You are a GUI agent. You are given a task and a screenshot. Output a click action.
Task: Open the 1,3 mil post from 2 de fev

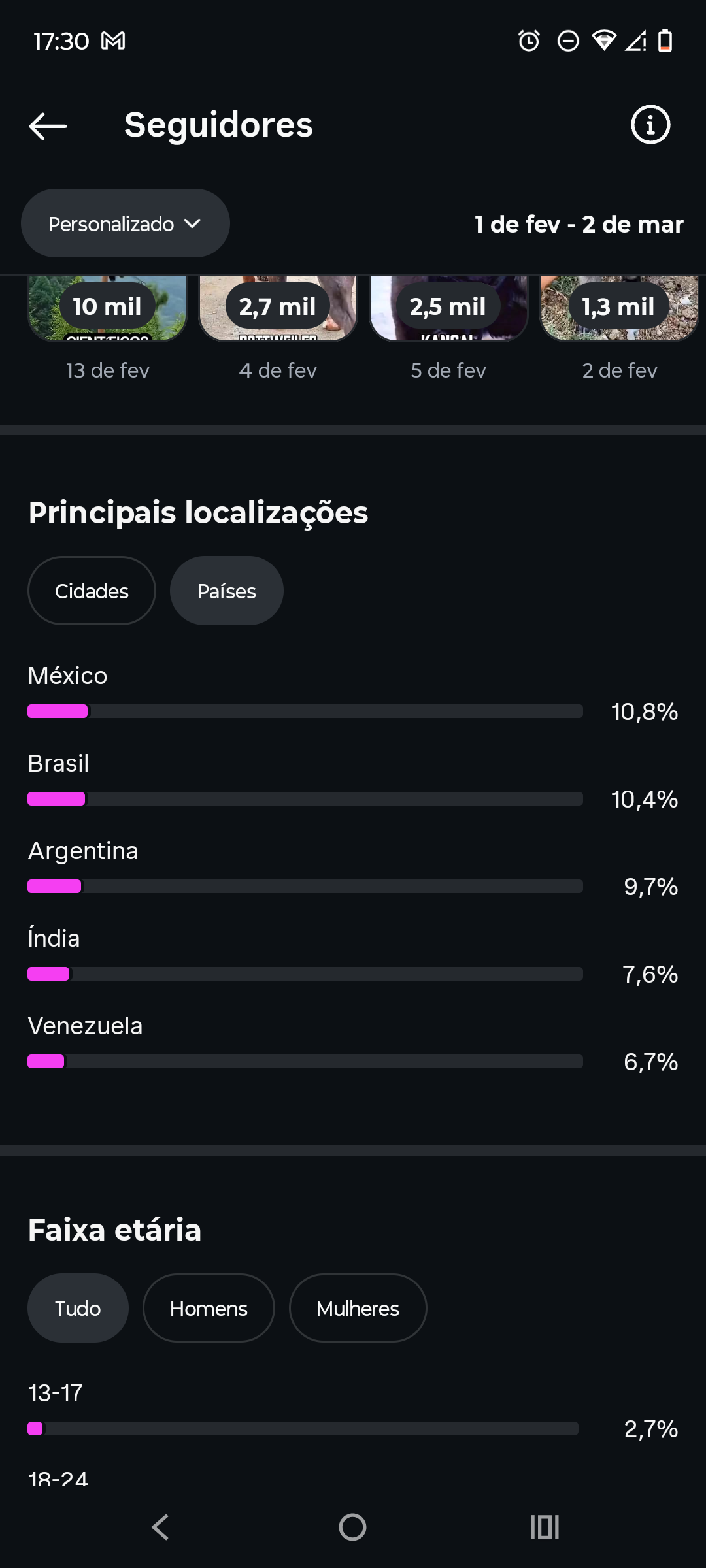point(619,308)
